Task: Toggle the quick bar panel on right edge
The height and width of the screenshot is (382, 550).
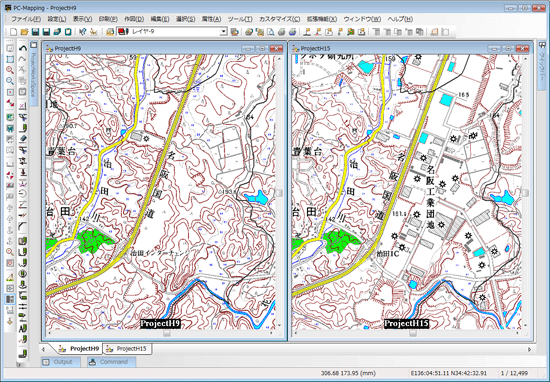Action: 542,66
